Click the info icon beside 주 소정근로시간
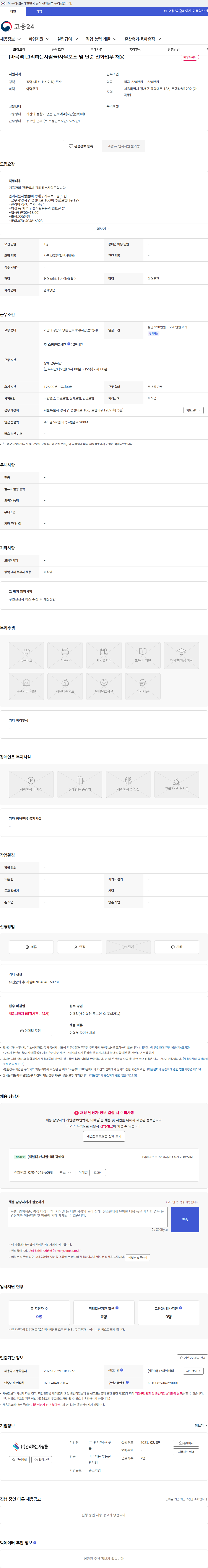Screen dimensions: 208x1568 (69, 344)
